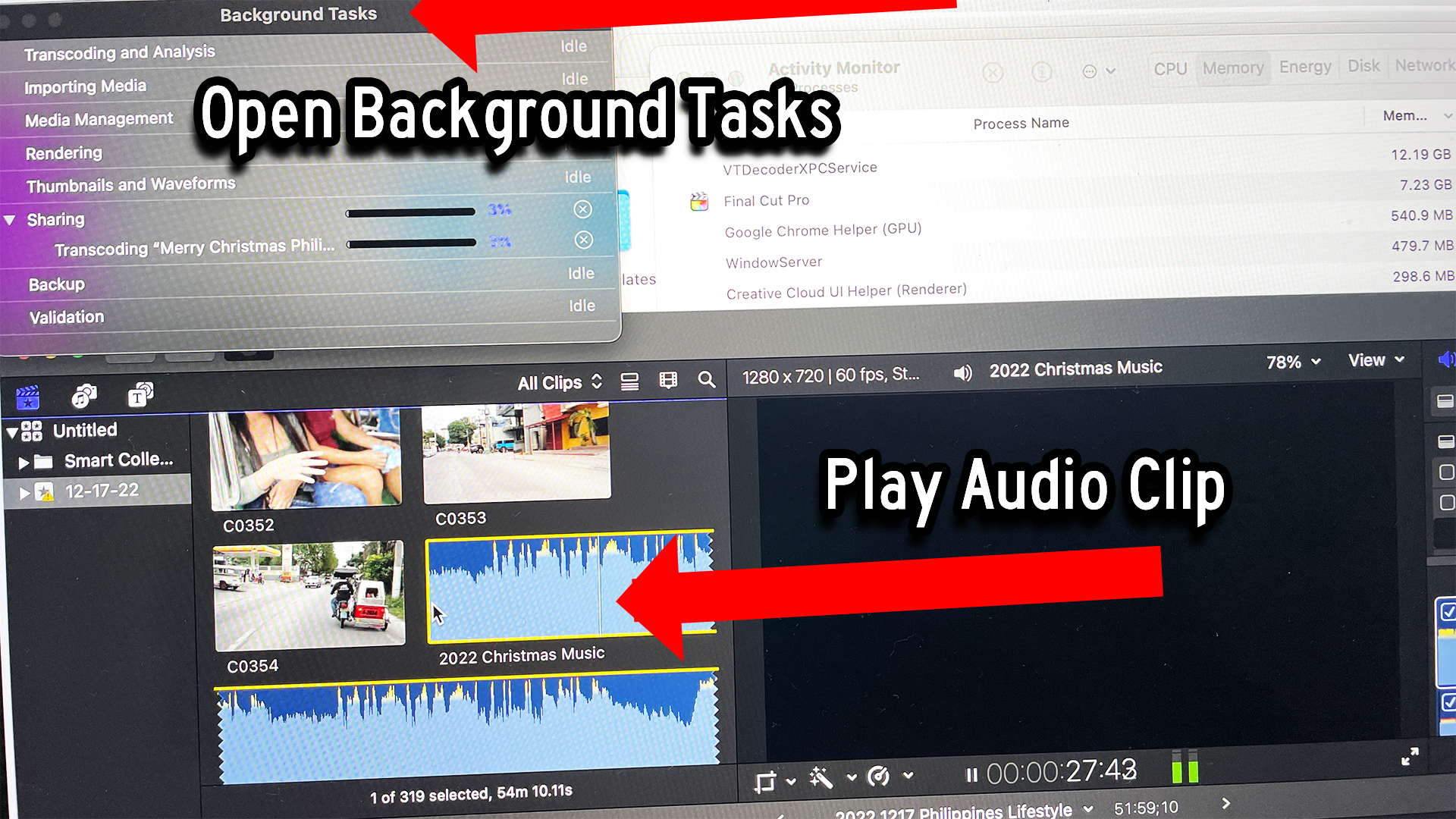This screenshot has width=1456, height=819.
Task: Select the Rendering task row
Action: click(x=307, y=151)
